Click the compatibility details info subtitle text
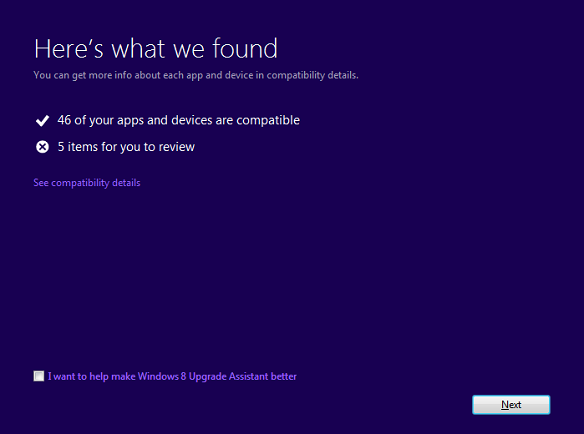 click(196, 75)
